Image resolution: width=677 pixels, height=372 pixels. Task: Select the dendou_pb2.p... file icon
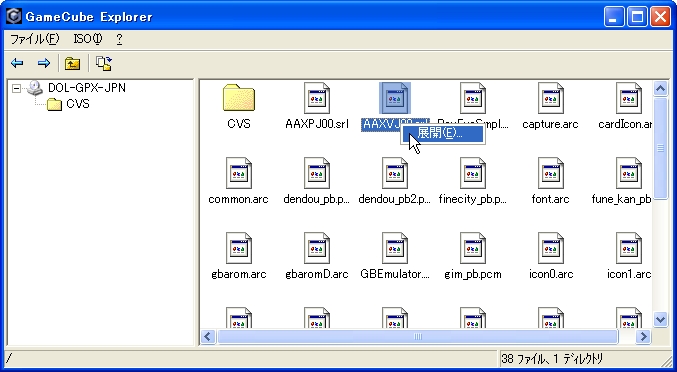(x=395, y=173)
